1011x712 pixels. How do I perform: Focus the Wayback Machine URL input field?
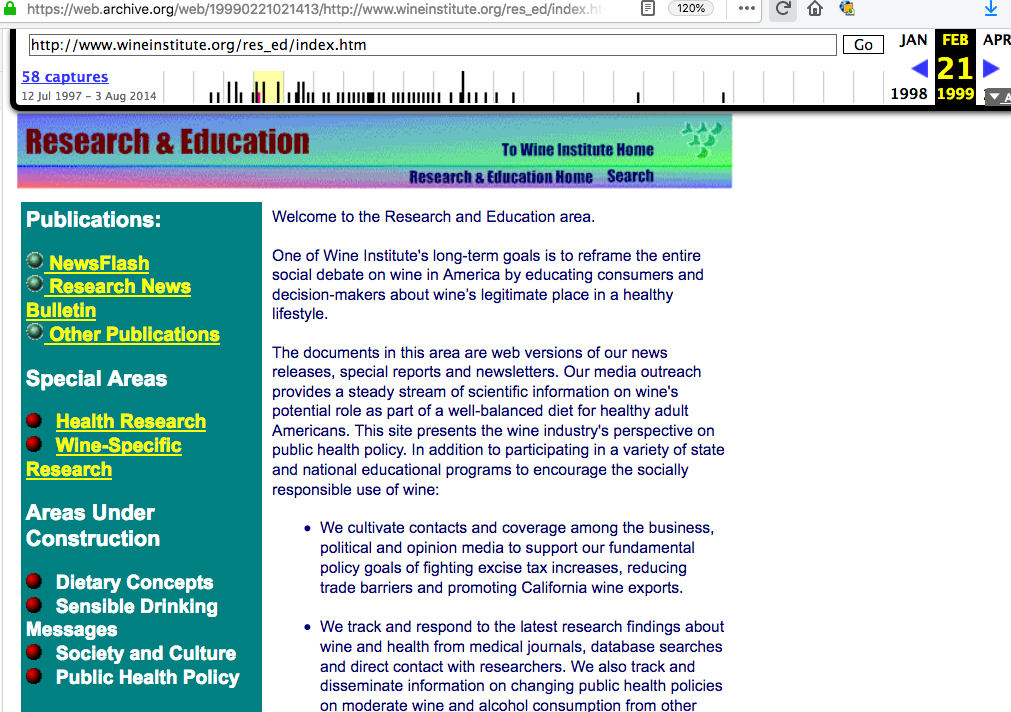(433, 44)
